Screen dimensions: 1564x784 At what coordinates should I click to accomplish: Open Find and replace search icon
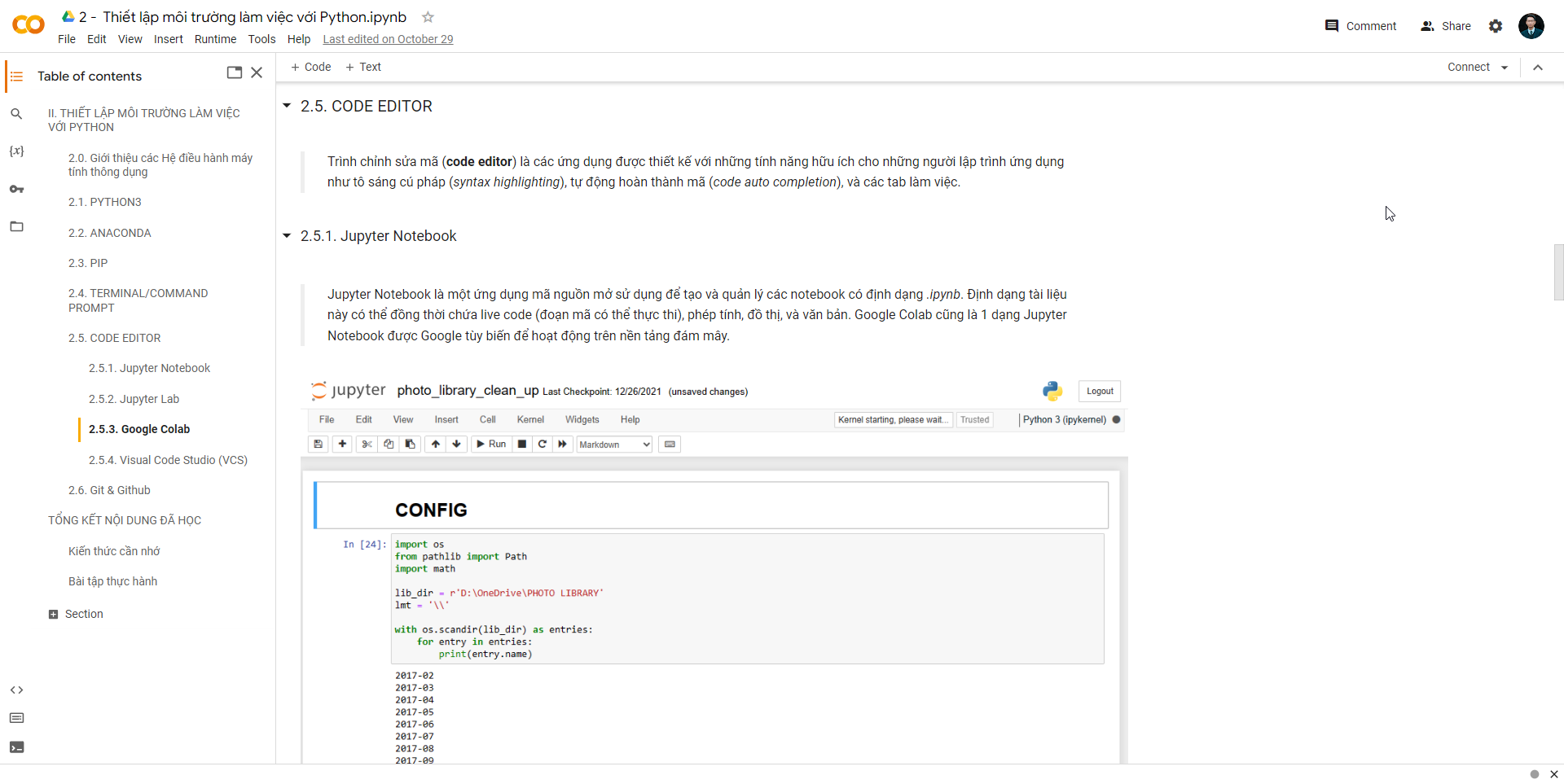click(x=17, y=114)
